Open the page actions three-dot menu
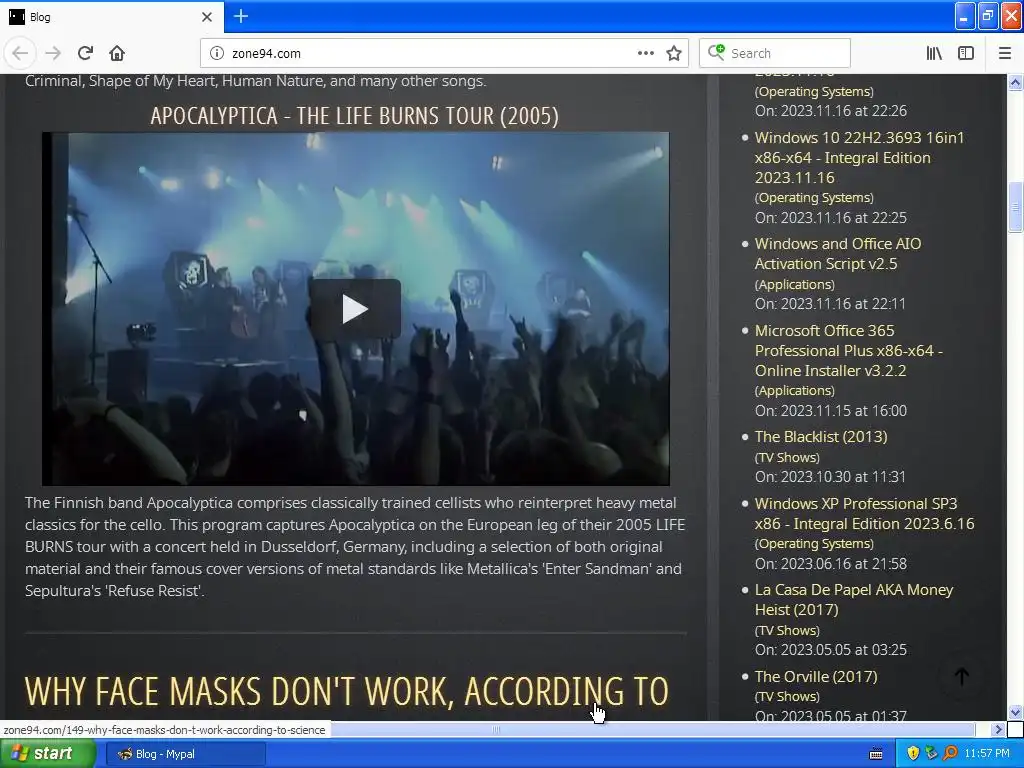The width and height of the screenshot is (1024, 768). point(645,53)
